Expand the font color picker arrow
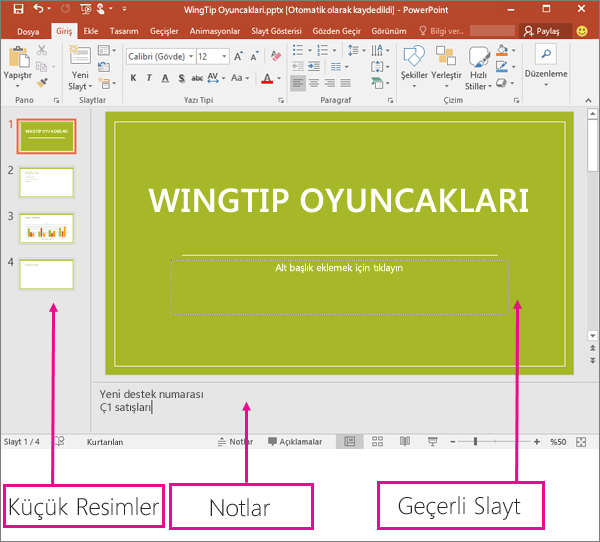The image size is (600, 542). pos(279,78)
